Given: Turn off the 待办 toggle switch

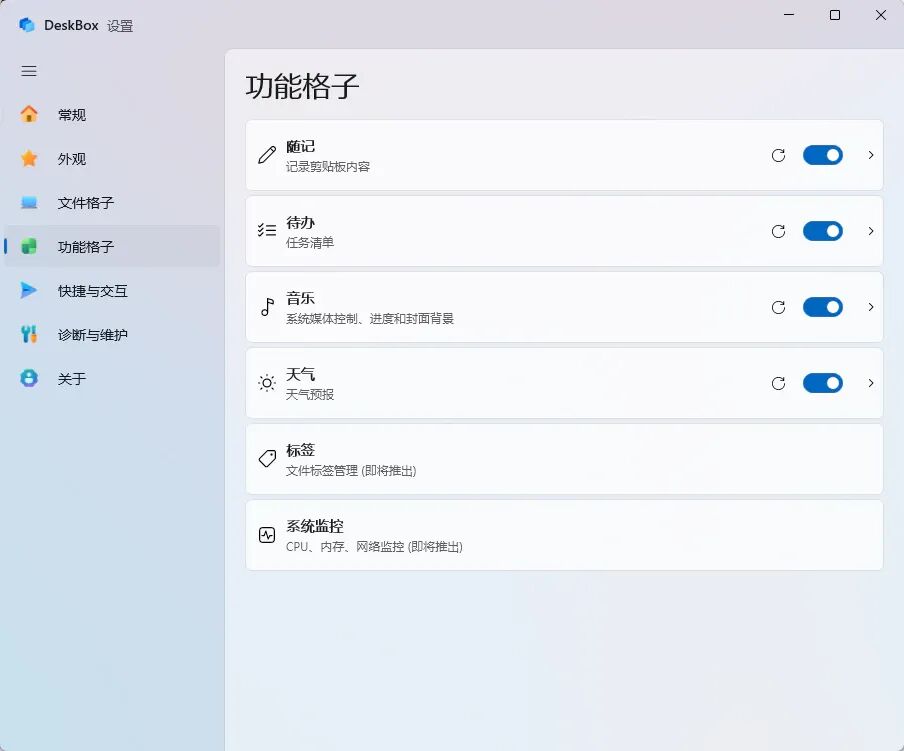Looking at the screenshot, I should click(823, 231).
